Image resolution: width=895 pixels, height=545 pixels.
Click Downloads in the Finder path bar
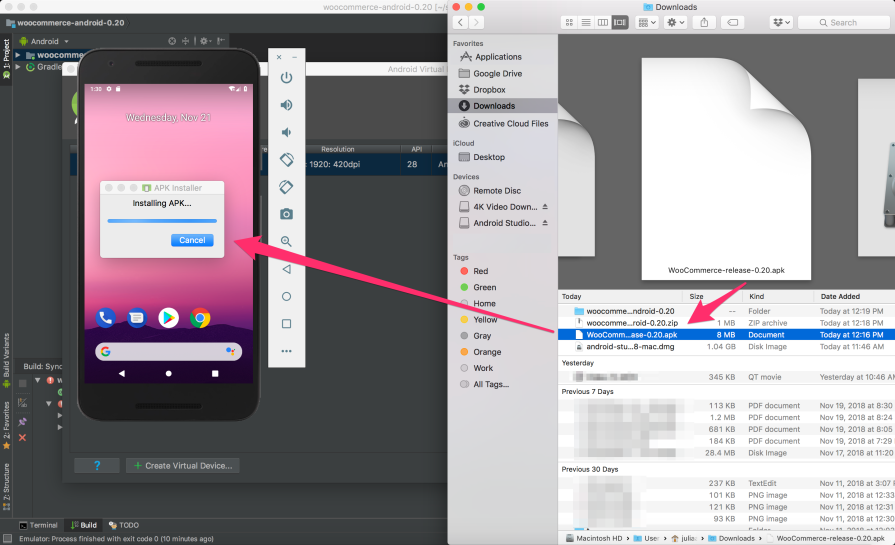click(731, 538)
